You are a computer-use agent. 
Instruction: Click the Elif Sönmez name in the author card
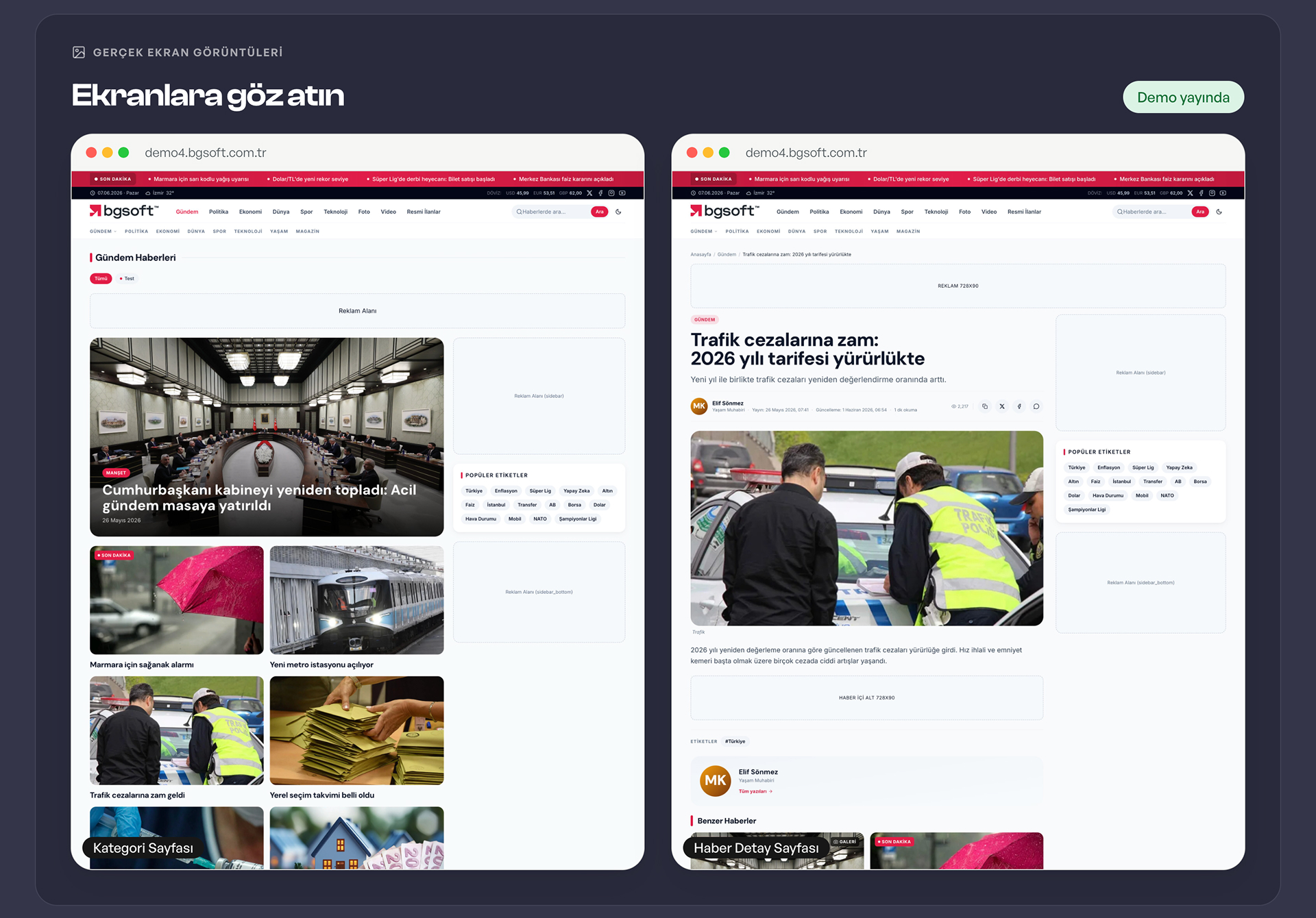(758, 772)
